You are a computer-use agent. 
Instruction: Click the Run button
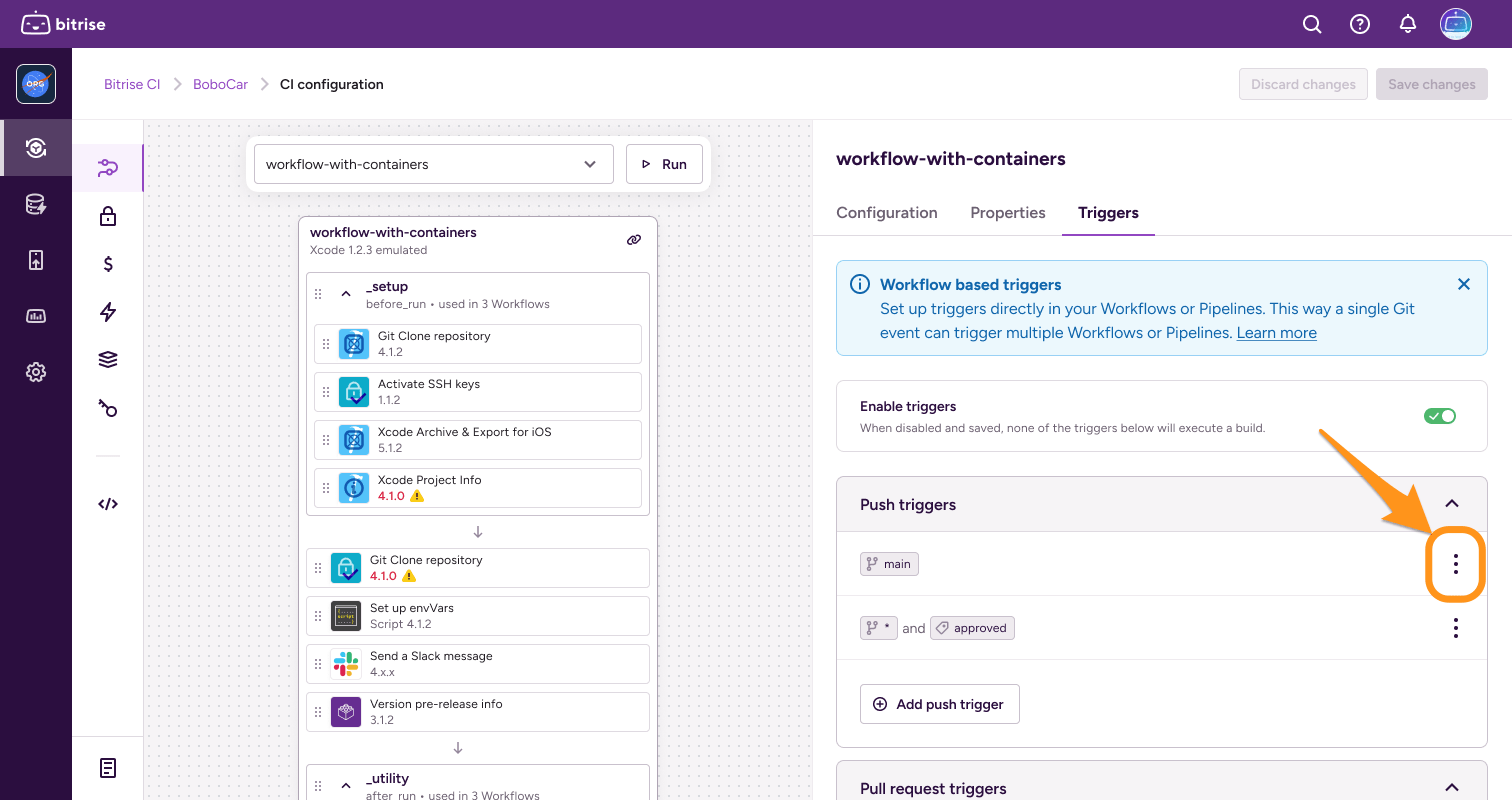click(x=664, y=164)
